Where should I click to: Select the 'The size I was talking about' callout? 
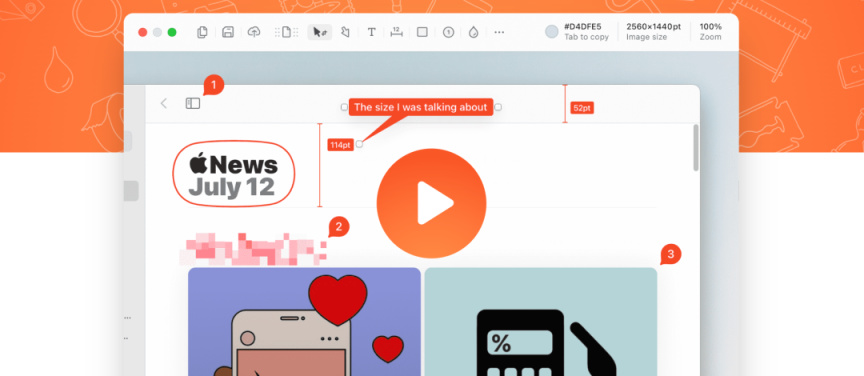[x=421, y=107]
